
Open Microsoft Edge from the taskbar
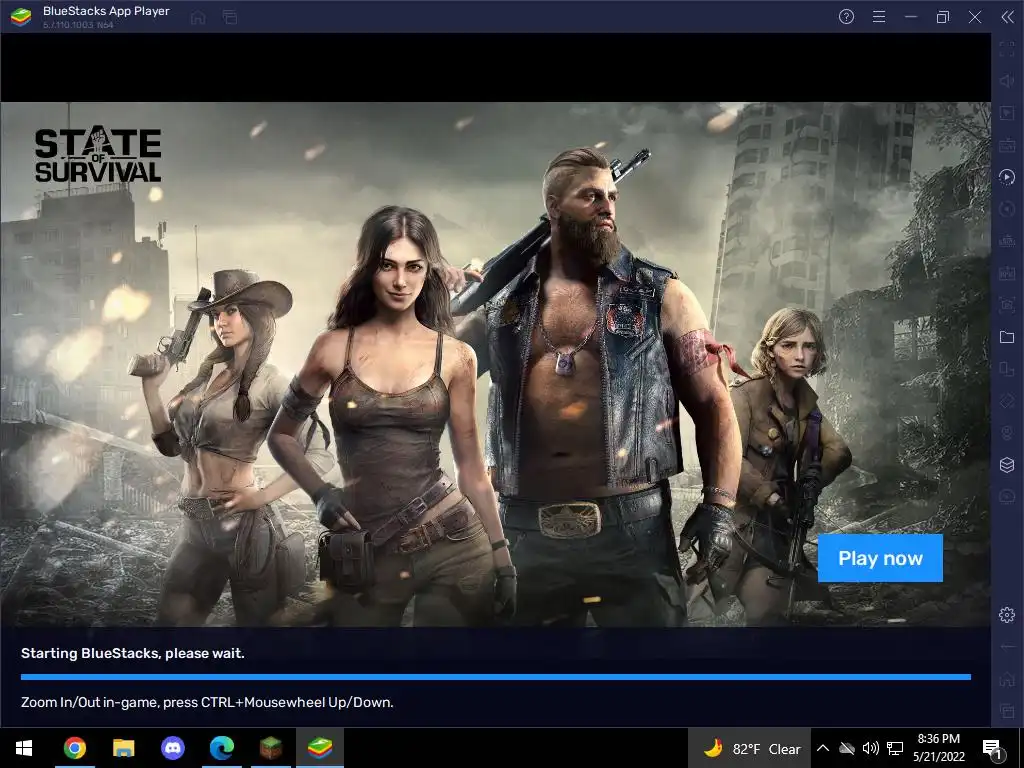[x=221, y=748]
